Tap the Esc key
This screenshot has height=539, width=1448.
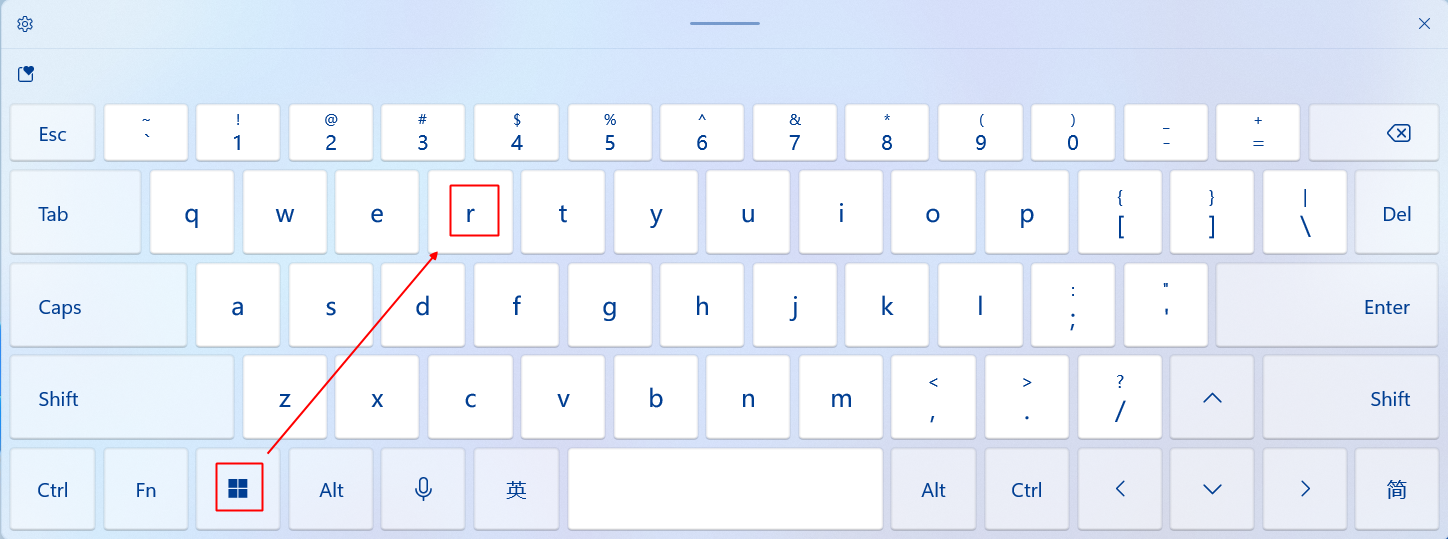[x=52, y=134]
